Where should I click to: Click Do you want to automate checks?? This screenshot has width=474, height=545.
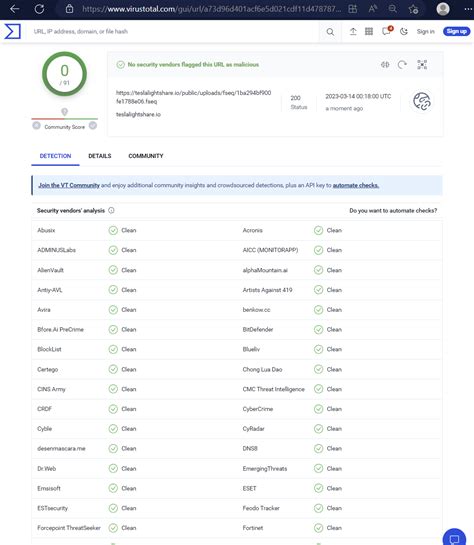click(x=393, y=211)
